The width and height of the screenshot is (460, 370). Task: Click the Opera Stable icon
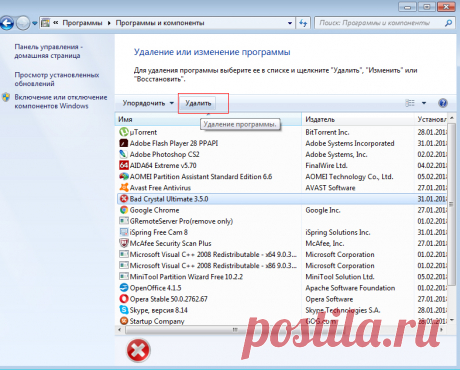point(124,299)
